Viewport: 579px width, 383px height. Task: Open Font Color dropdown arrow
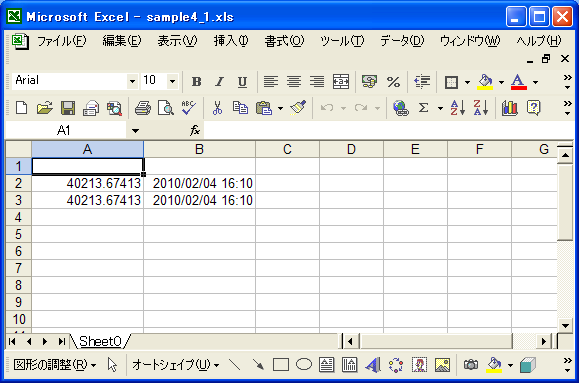[x=535, y=82]
